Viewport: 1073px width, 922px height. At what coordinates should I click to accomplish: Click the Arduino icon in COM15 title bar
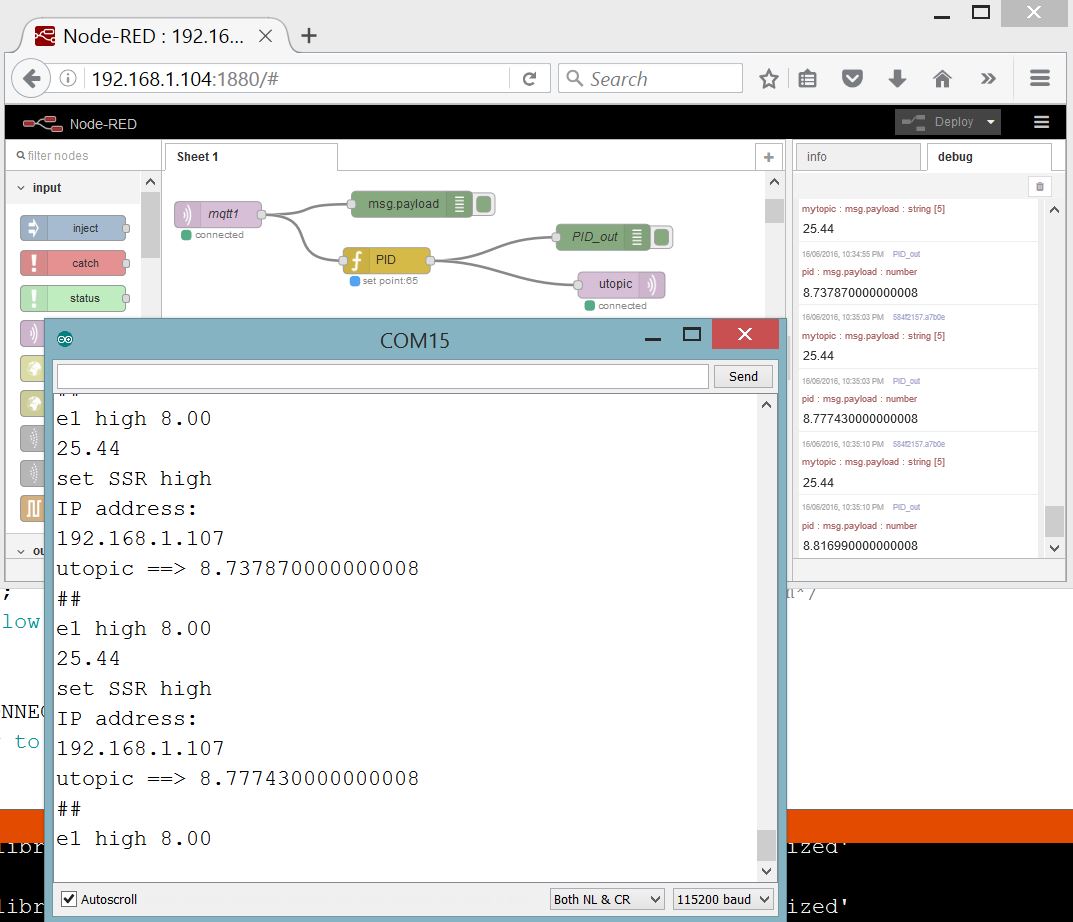[x=65, y=339]
